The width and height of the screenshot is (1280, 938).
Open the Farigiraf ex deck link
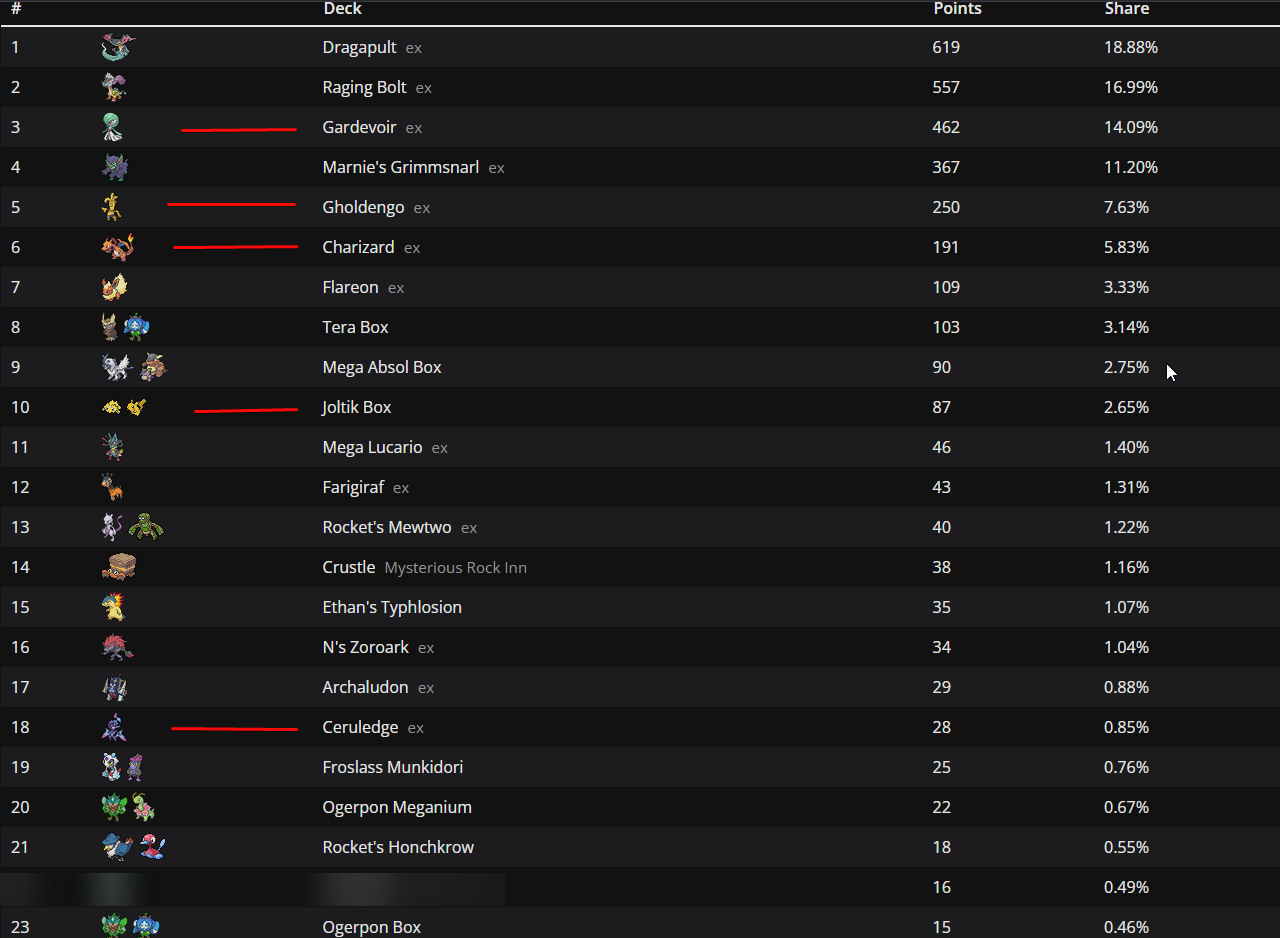pyautogui.click(x=366, y=487)
